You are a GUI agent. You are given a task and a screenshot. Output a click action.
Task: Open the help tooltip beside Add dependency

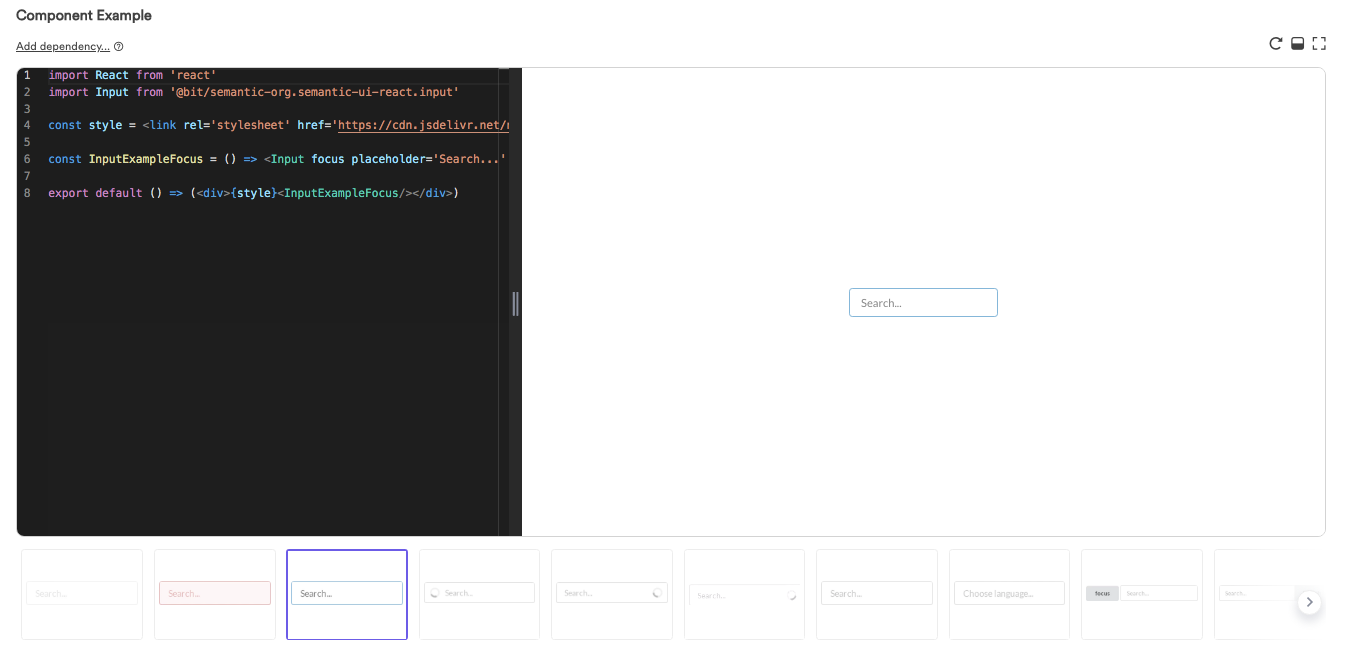[118, 46]
